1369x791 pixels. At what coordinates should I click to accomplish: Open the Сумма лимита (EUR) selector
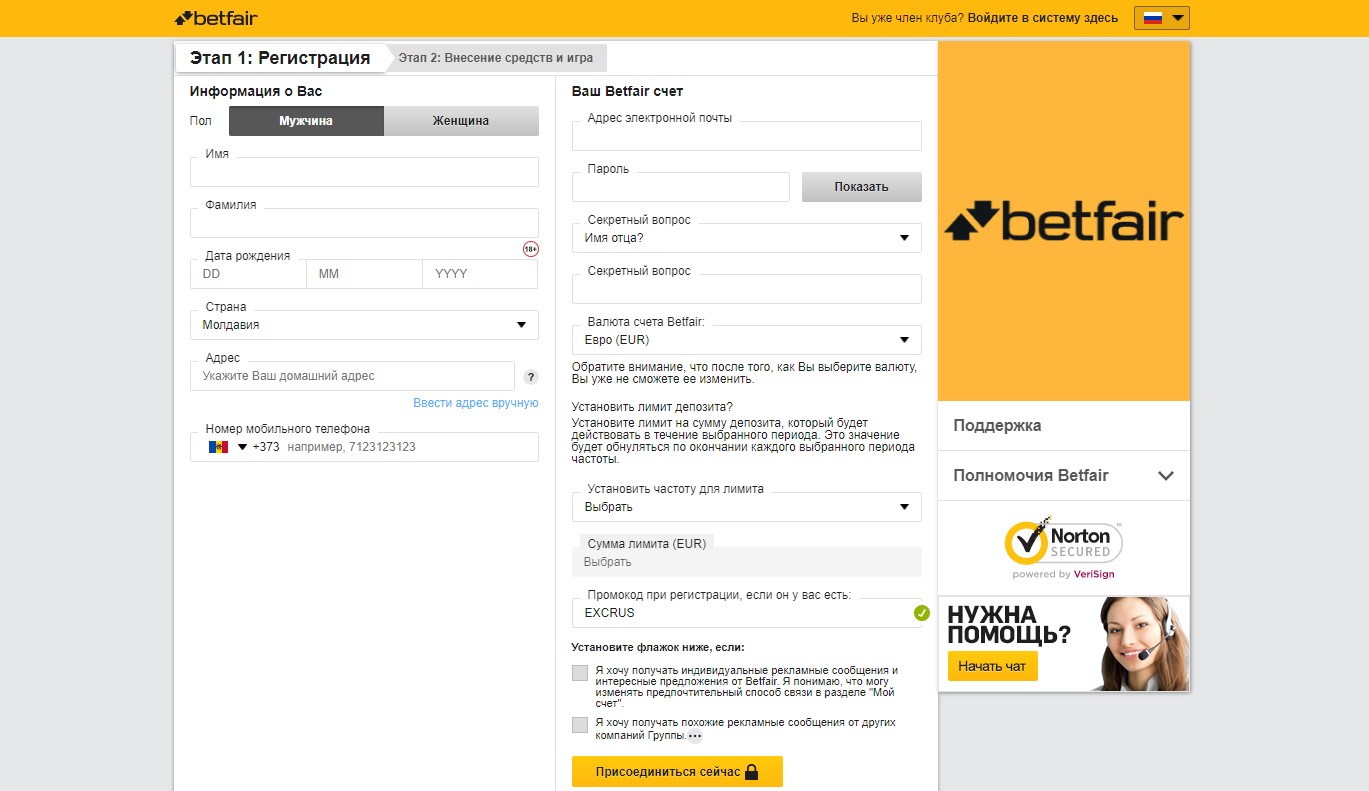pos(747,562)
